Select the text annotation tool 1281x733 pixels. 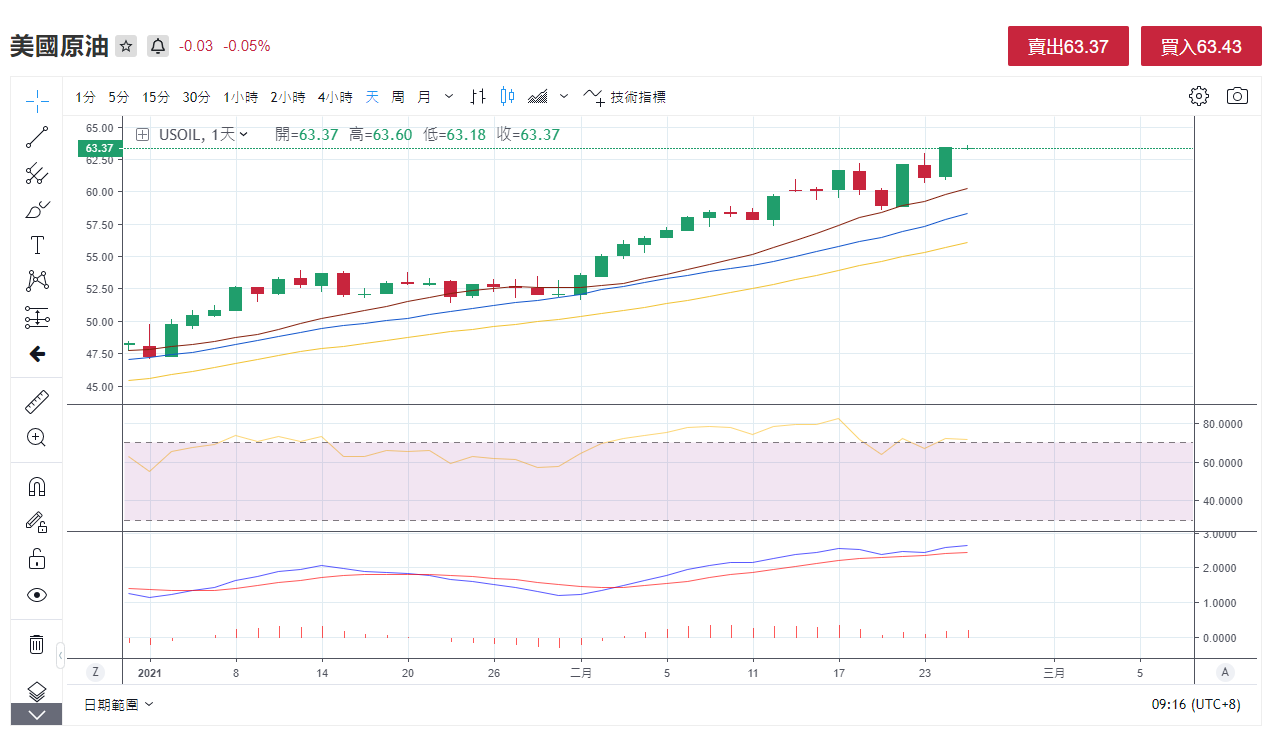tap(37, 245)
